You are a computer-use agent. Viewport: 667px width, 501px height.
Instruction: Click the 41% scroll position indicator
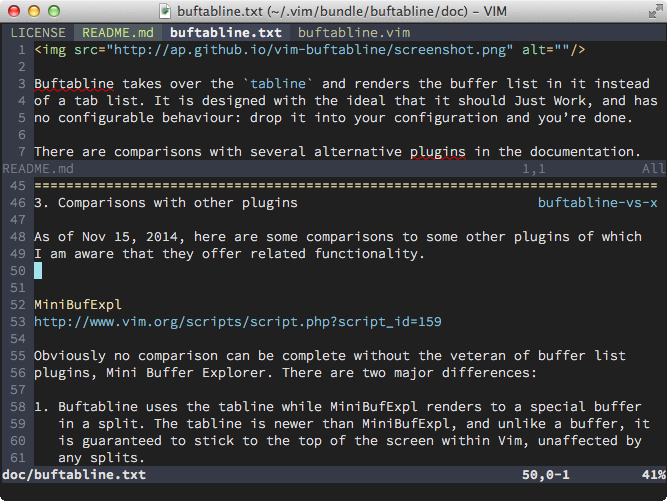coord(654,475)
